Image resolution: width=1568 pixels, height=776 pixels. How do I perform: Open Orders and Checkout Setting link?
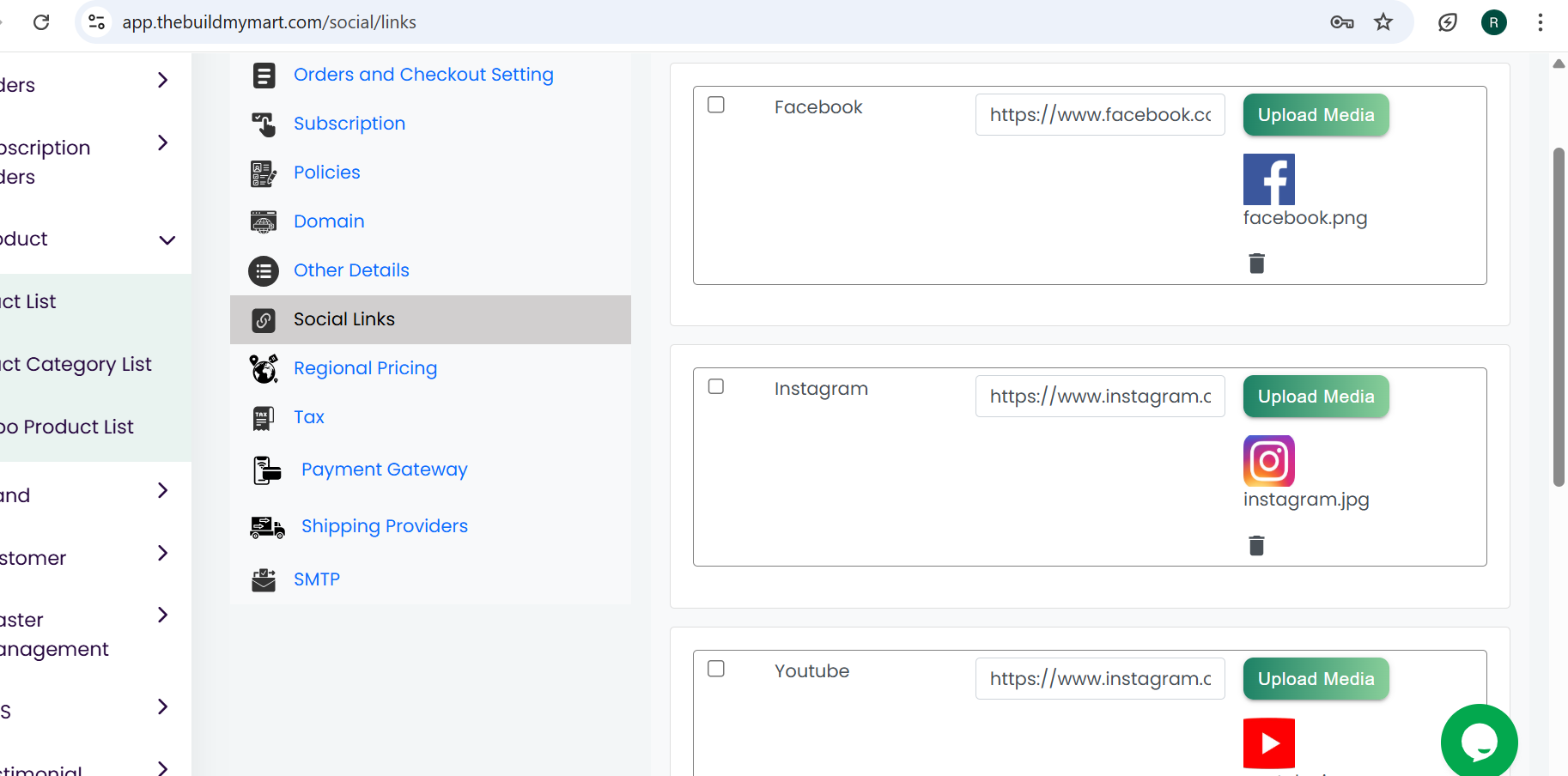pos(423,75)
